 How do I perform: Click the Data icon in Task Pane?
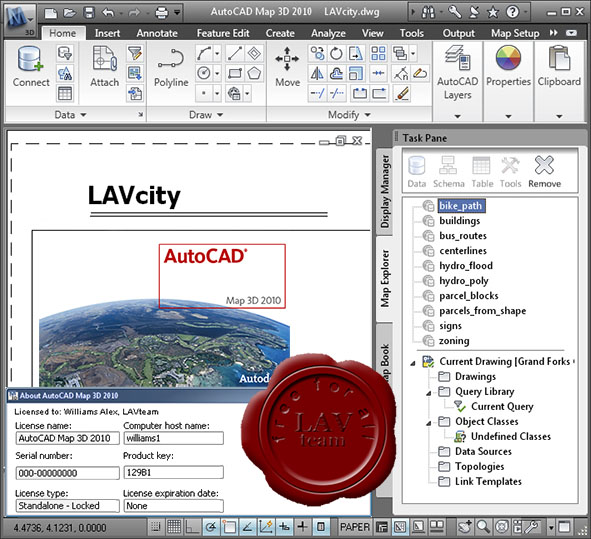pos(417,172)
